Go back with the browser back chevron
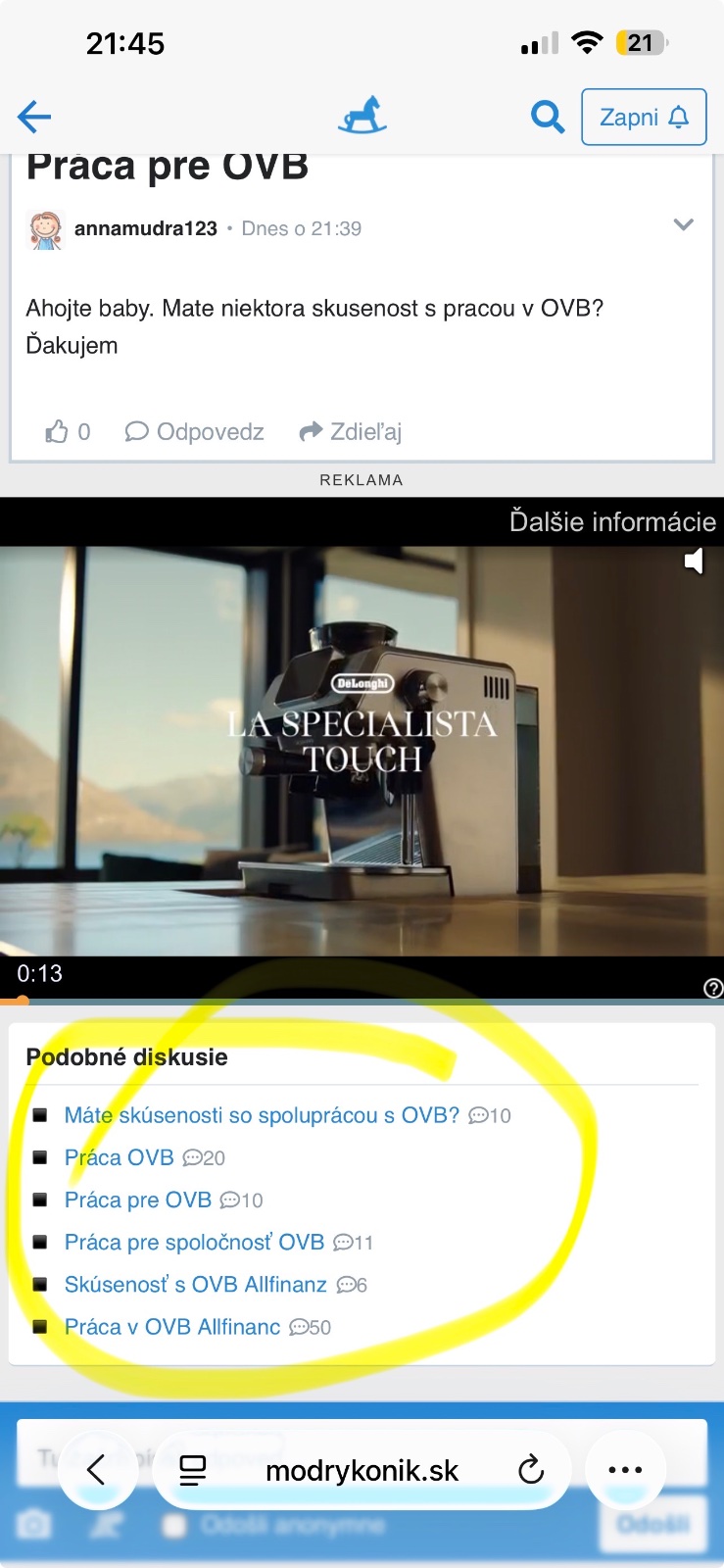This screenshot has height=1568, width=724. pyautogui.click(x=96, y=1470)
